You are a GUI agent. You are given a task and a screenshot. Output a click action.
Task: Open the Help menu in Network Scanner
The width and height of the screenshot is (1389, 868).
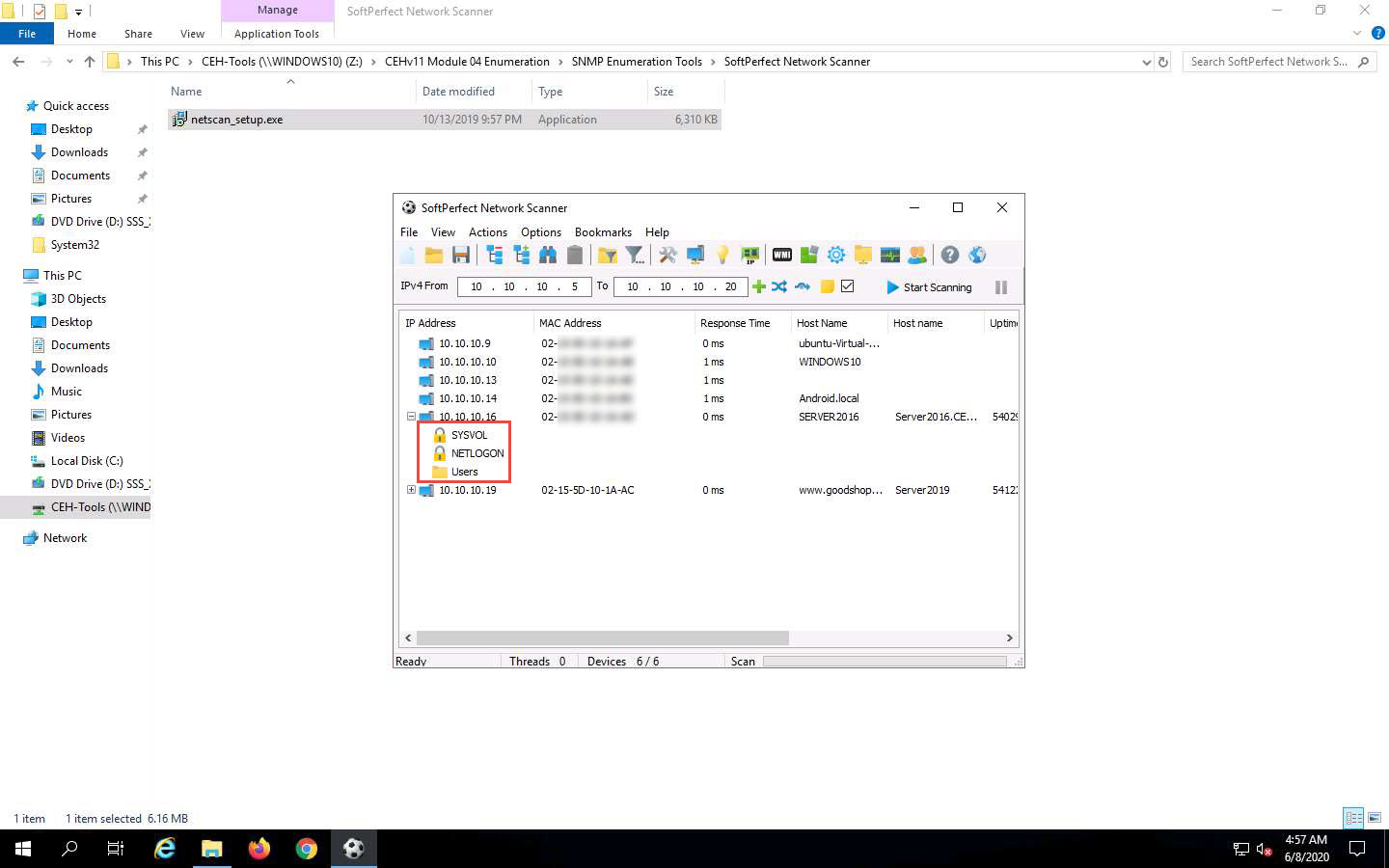657,232
